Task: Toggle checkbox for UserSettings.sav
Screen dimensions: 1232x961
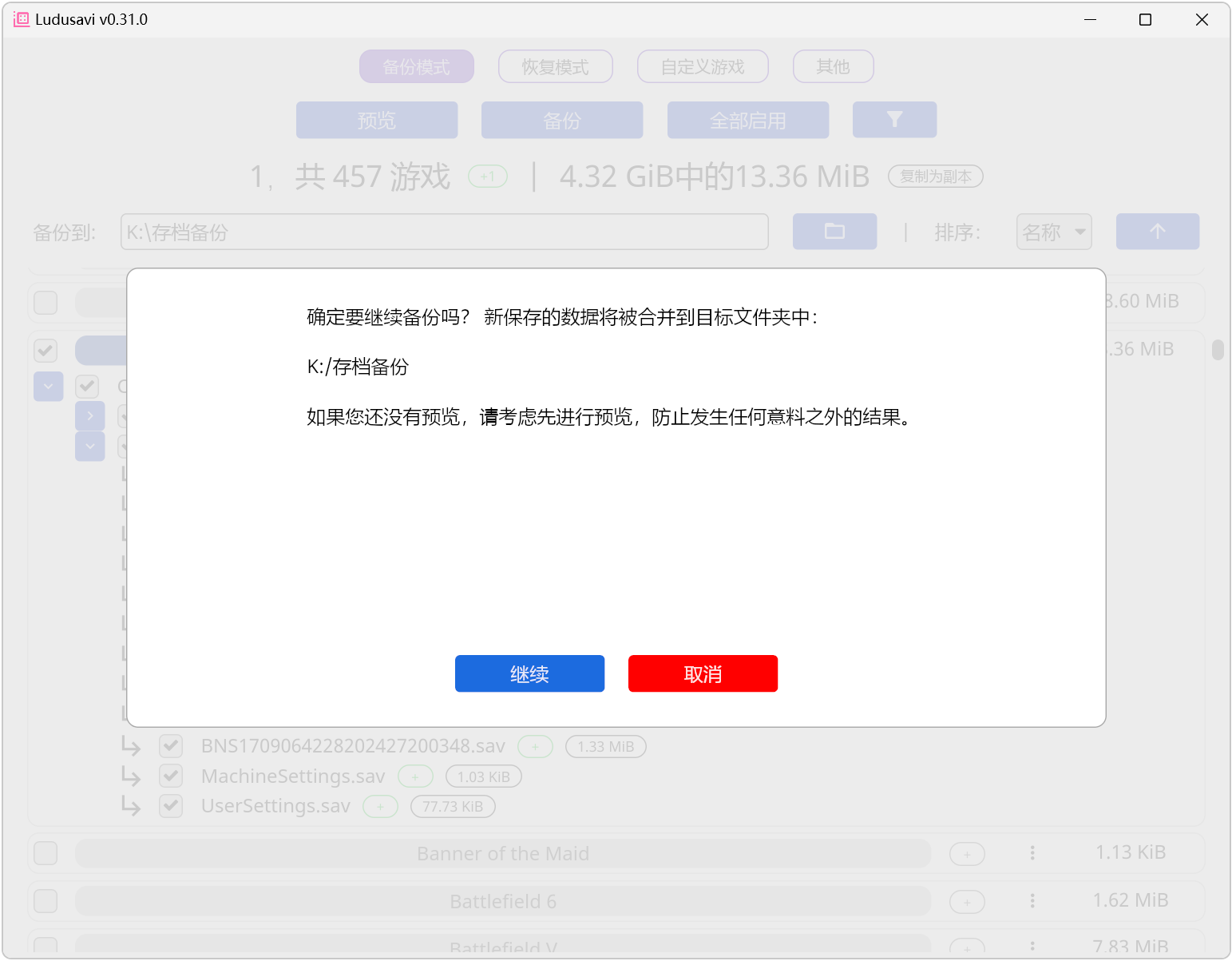Action: [171, 806]
